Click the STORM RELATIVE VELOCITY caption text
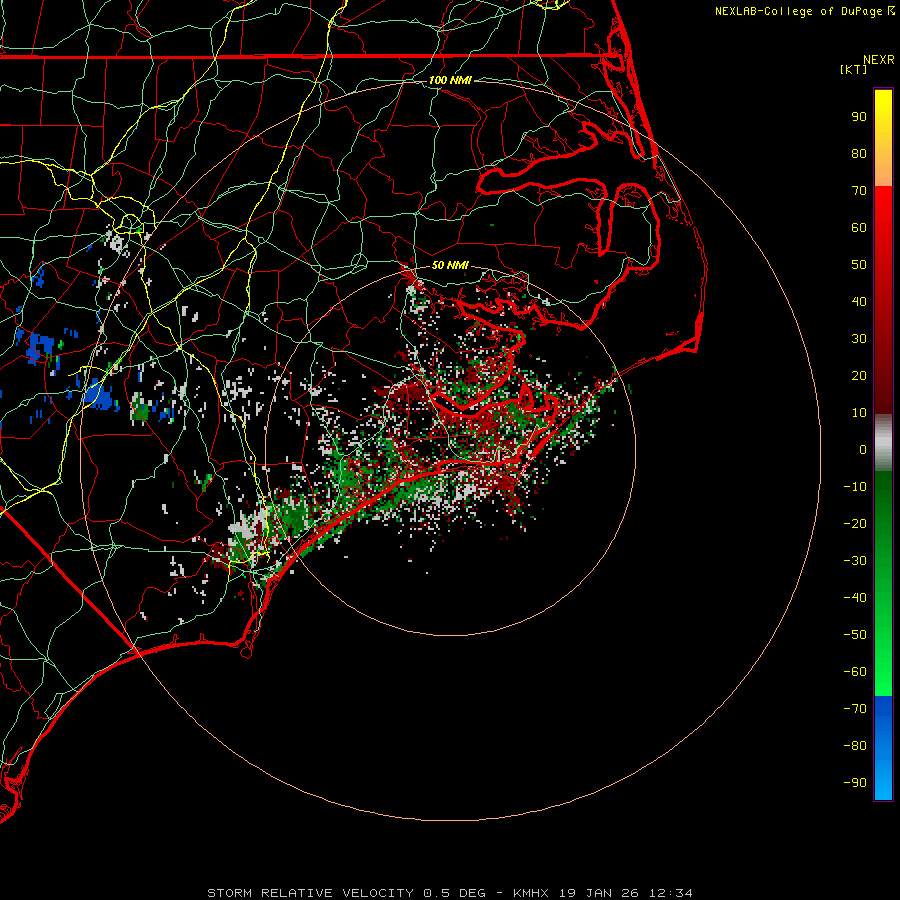900x900 pixels. (310, 893)
